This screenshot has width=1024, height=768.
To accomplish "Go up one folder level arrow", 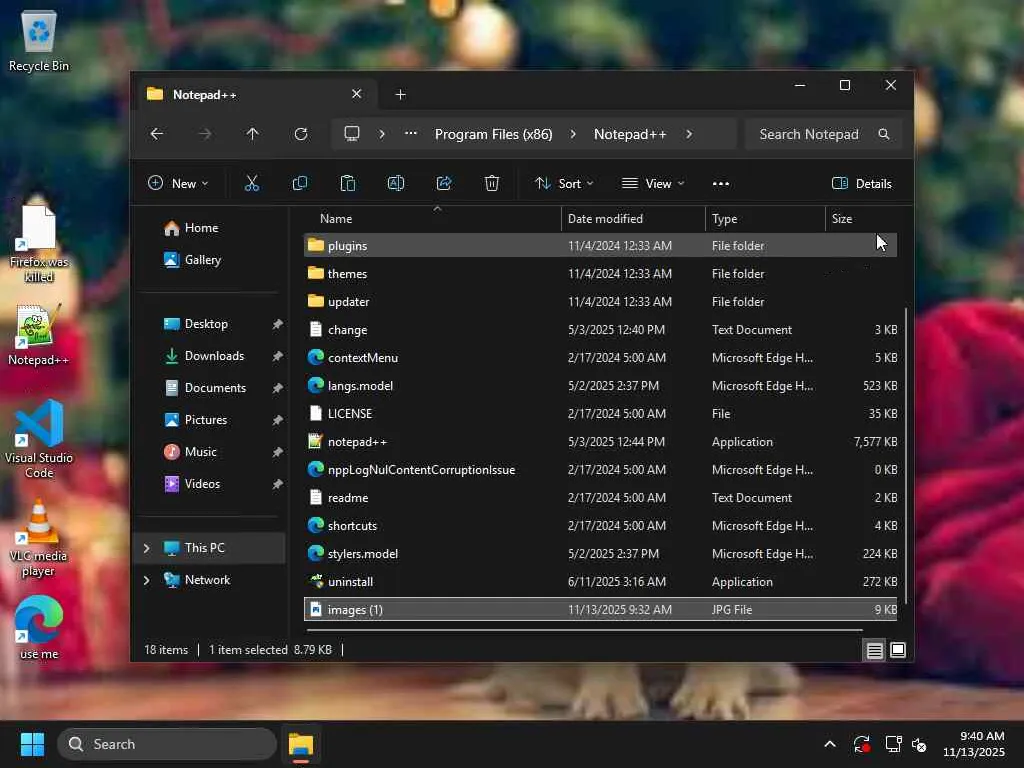I will 252,134.
